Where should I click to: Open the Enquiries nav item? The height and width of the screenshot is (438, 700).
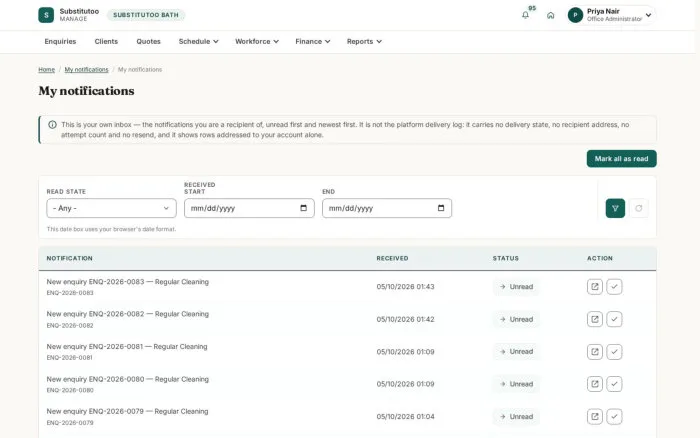[60, 42]
